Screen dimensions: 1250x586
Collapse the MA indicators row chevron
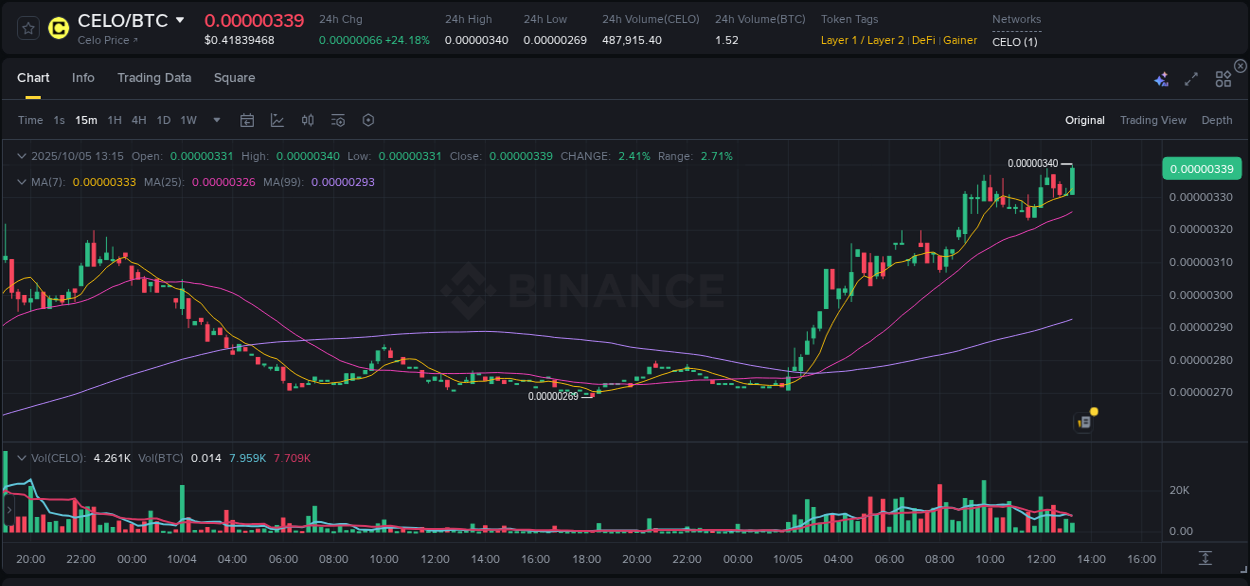pos(22,182)
